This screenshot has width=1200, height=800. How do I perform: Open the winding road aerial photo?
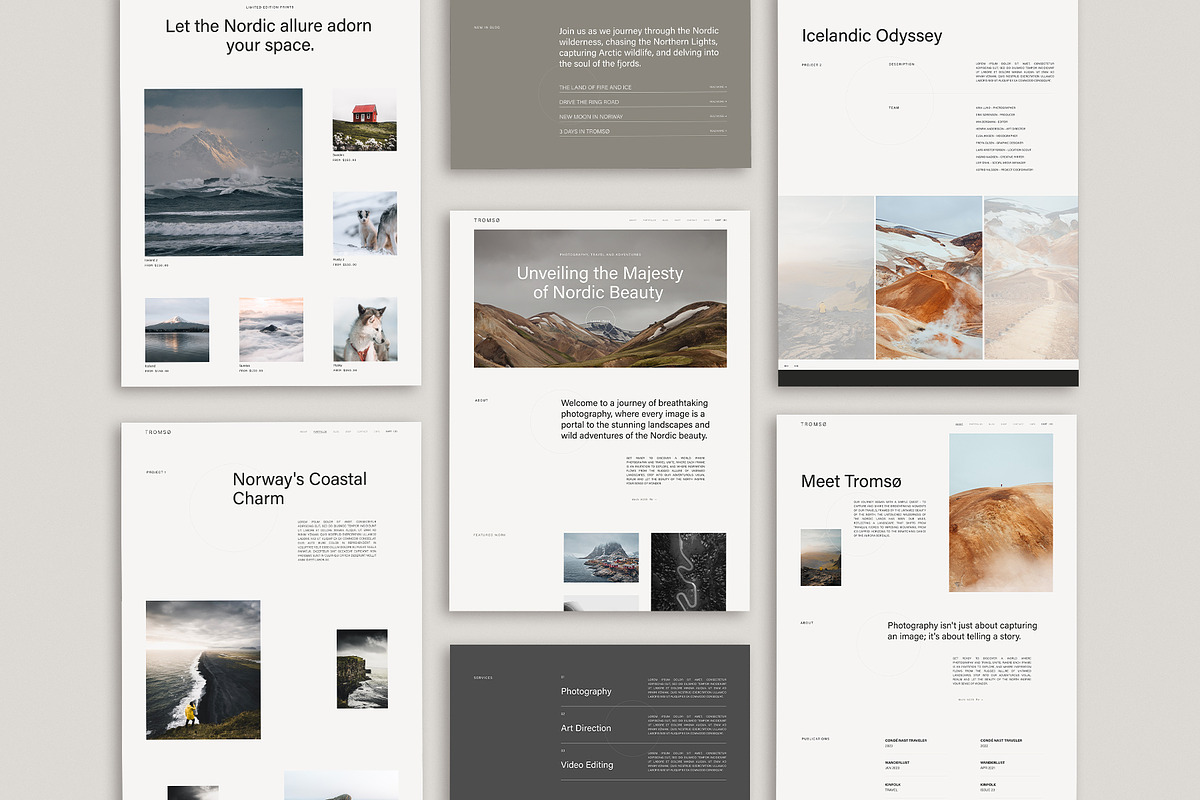(x=688, y=570)
